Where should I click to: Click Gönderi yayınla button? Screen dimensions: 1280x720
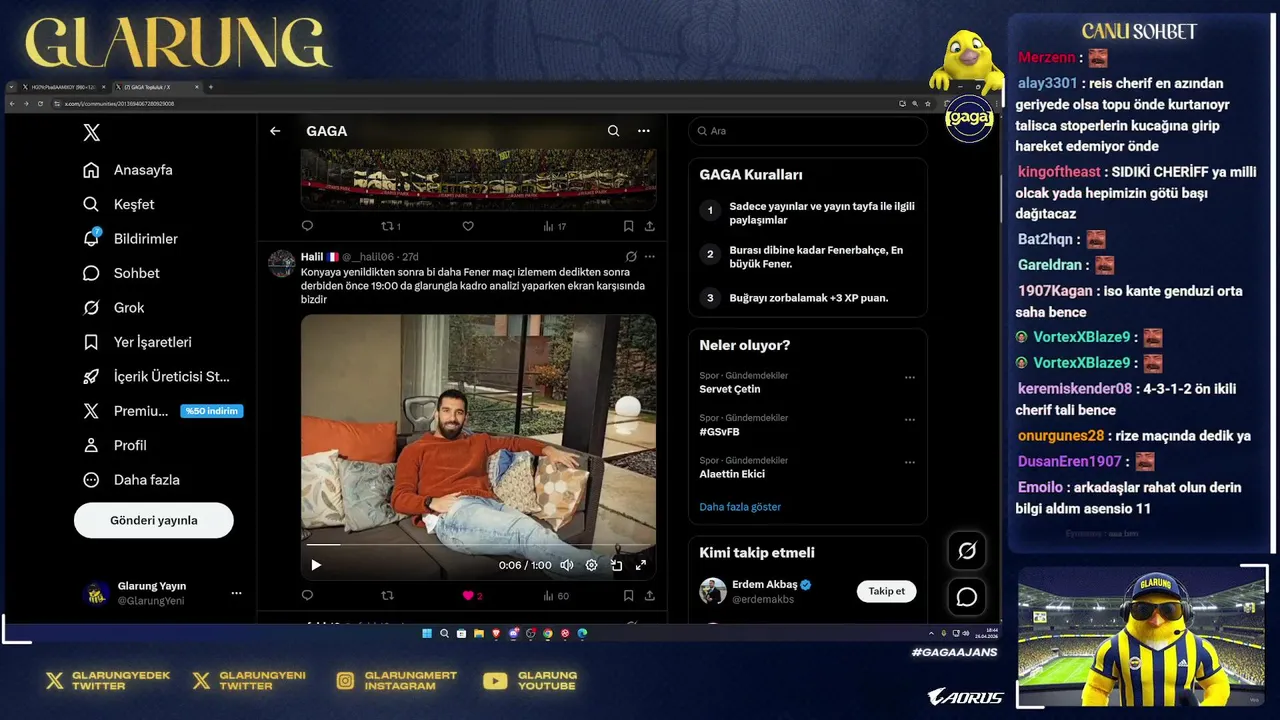(x=154, y=520)
